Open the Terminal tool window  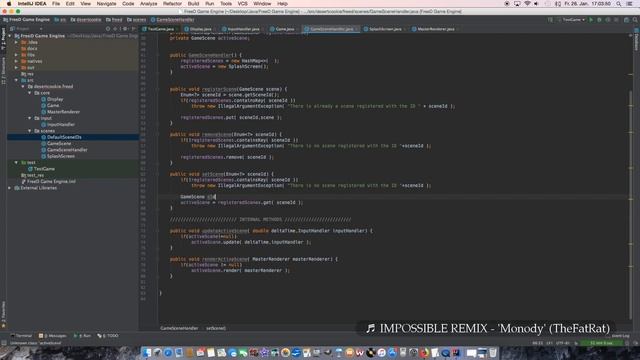point(21,336)
